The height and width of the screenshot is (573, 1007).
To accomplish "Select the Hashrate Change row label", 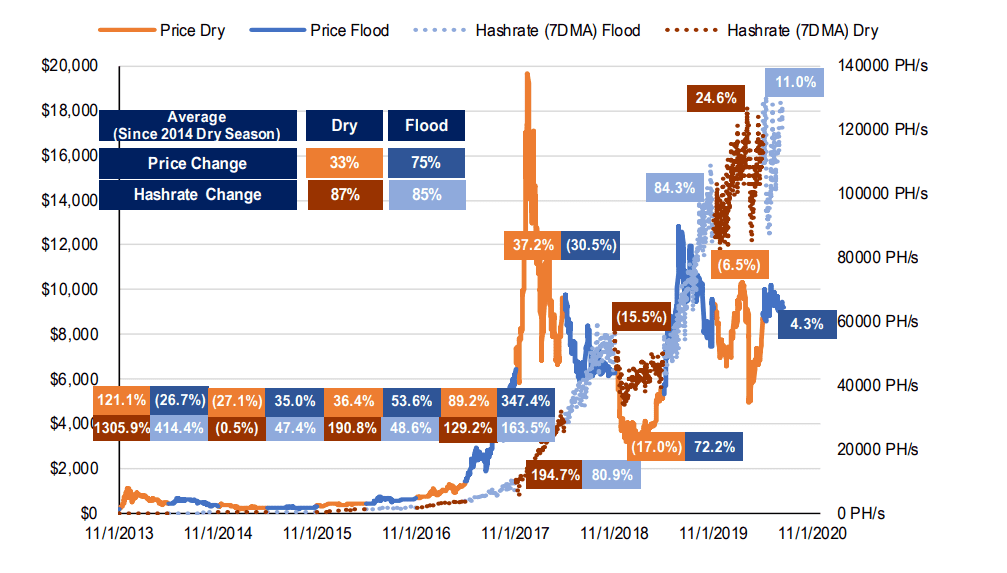I will pos(198,195).
